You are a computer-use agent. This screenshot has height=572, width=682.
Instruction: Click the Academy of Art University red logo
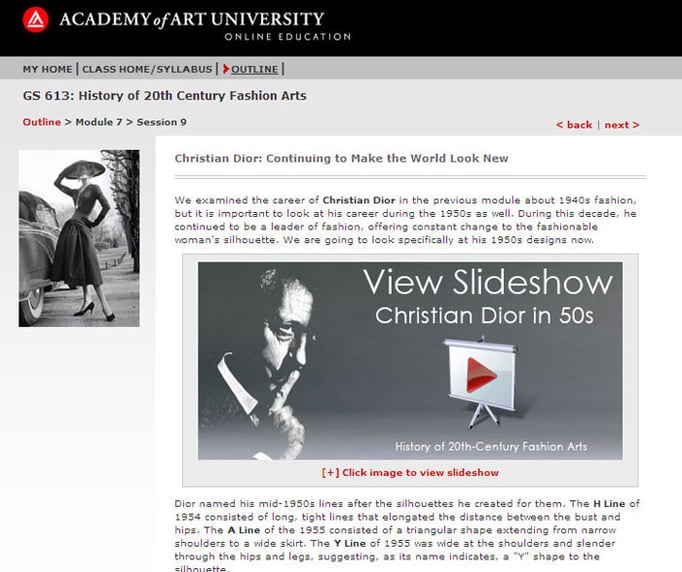[35, 20]
